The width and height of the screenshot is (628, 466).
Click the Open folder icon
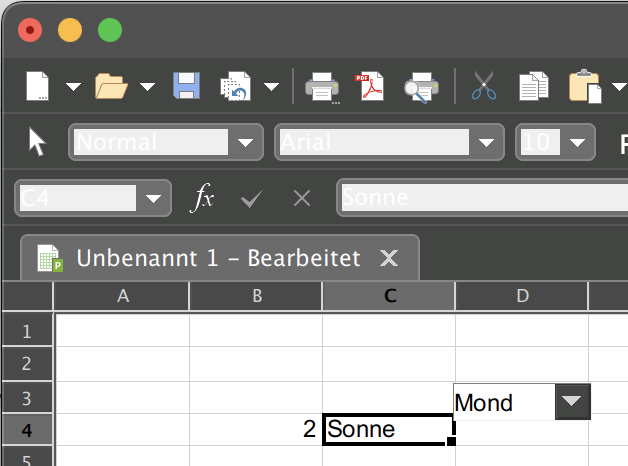click(x=111, y=87)
